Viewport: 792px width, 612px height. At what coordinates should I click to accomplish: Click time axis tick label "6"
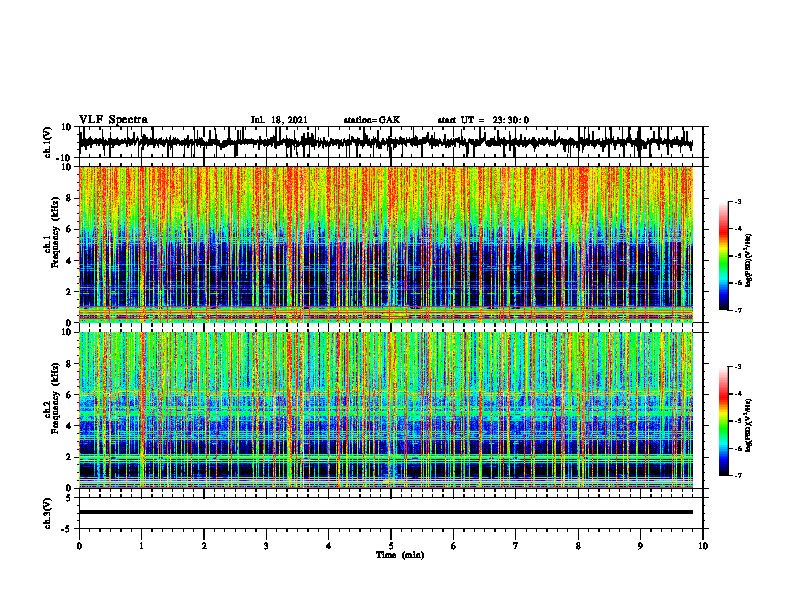pyautogui.click(x=454, y=546)
